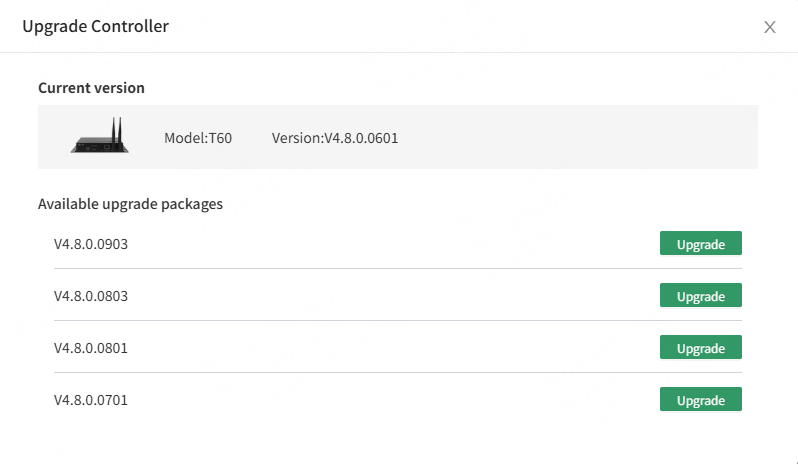Click the Version:V4.8.0.0601 text
Viewport: 798px width, 464px height.
[x=335, y=138]
